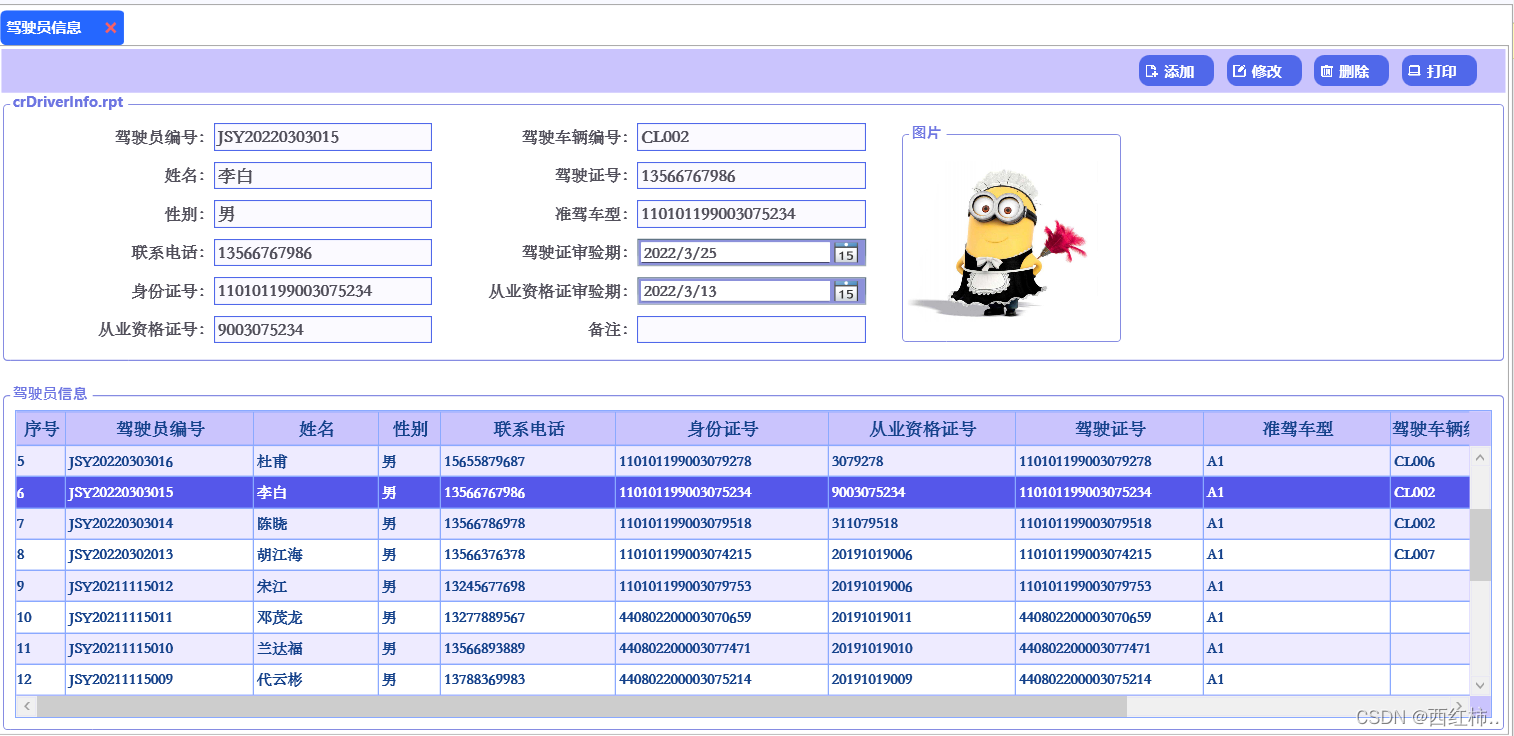1514x736 pixels.
Task: Click the horizontal scrollbar thumb
Action: pyautogui.click(x=582, y=707)
